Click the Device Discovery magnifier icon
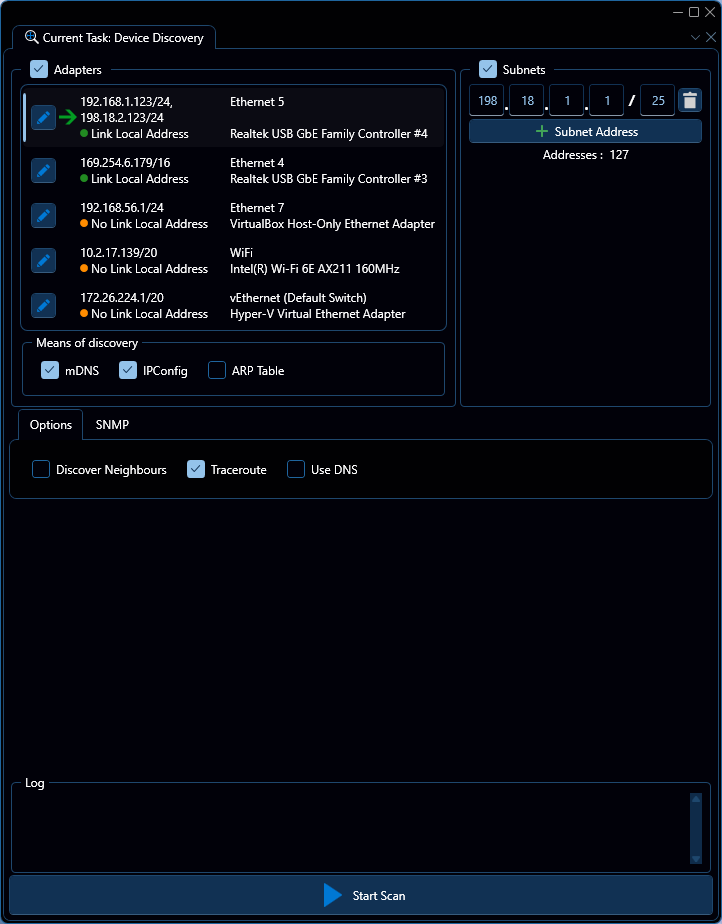722x924 pixels. tap(30, 38)
